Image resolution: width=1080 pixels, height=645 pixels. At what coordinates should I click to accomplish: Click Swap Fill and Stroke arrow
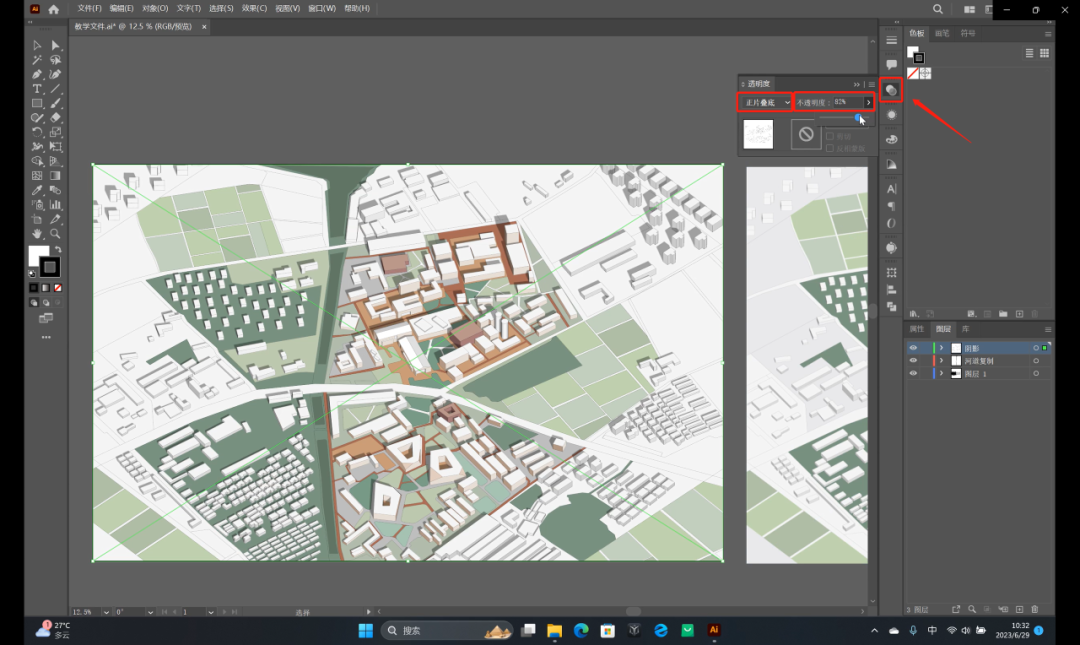coord(59,249)
